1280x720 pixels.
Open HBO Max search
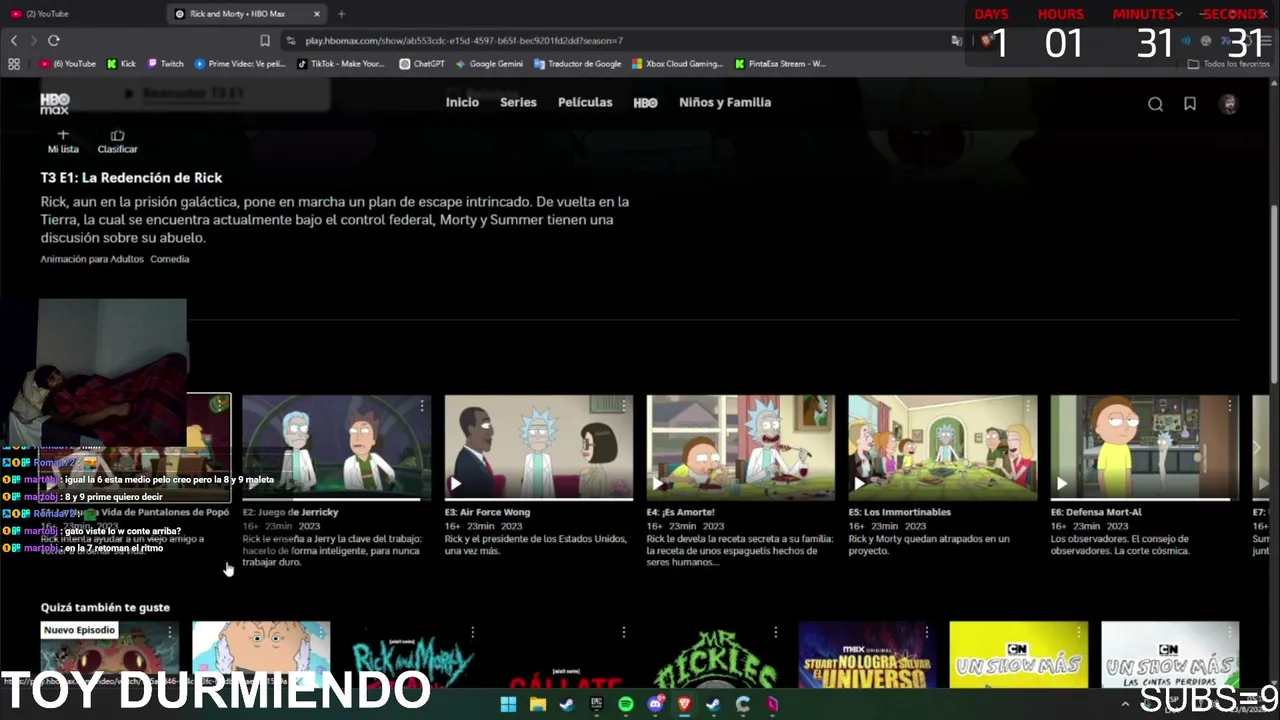pyautogui.click(x=1155, y=103)
